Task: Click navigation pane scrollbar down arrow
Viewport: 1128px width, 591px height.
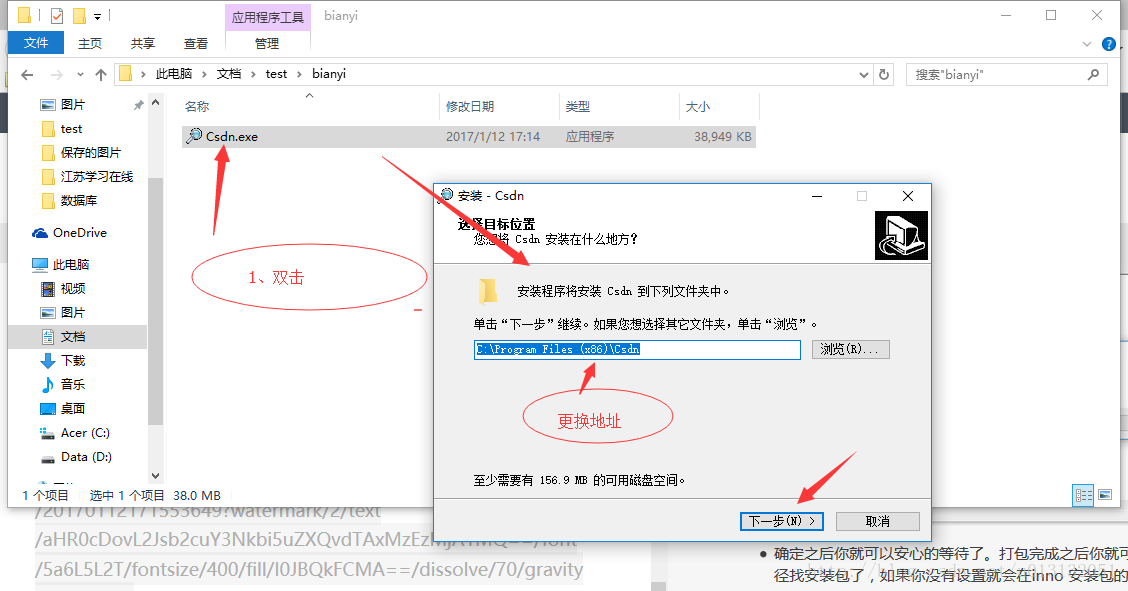Action: (x=155, y=475)
